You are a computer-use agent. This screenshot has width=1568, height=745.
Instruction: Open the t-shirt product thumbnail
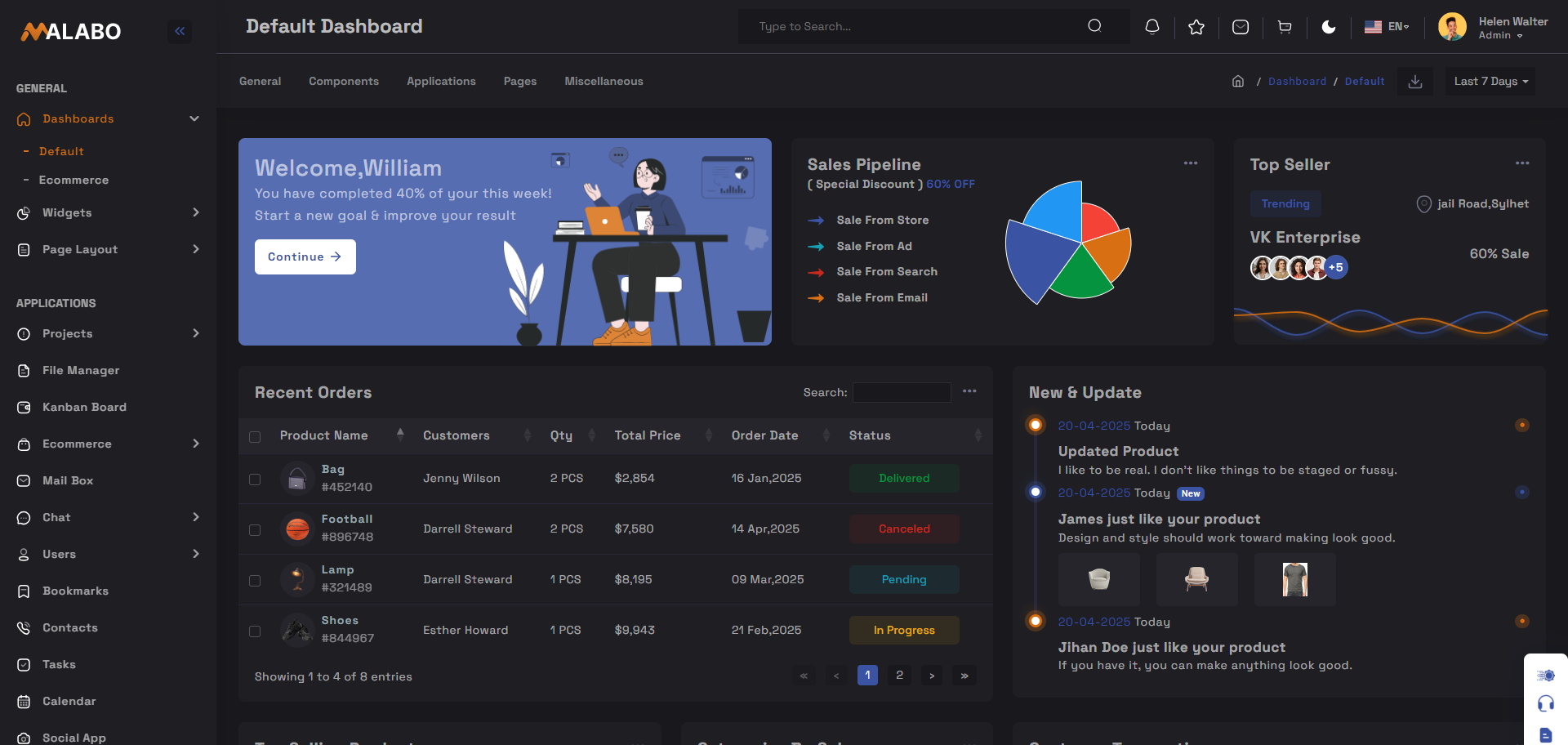1295,579
